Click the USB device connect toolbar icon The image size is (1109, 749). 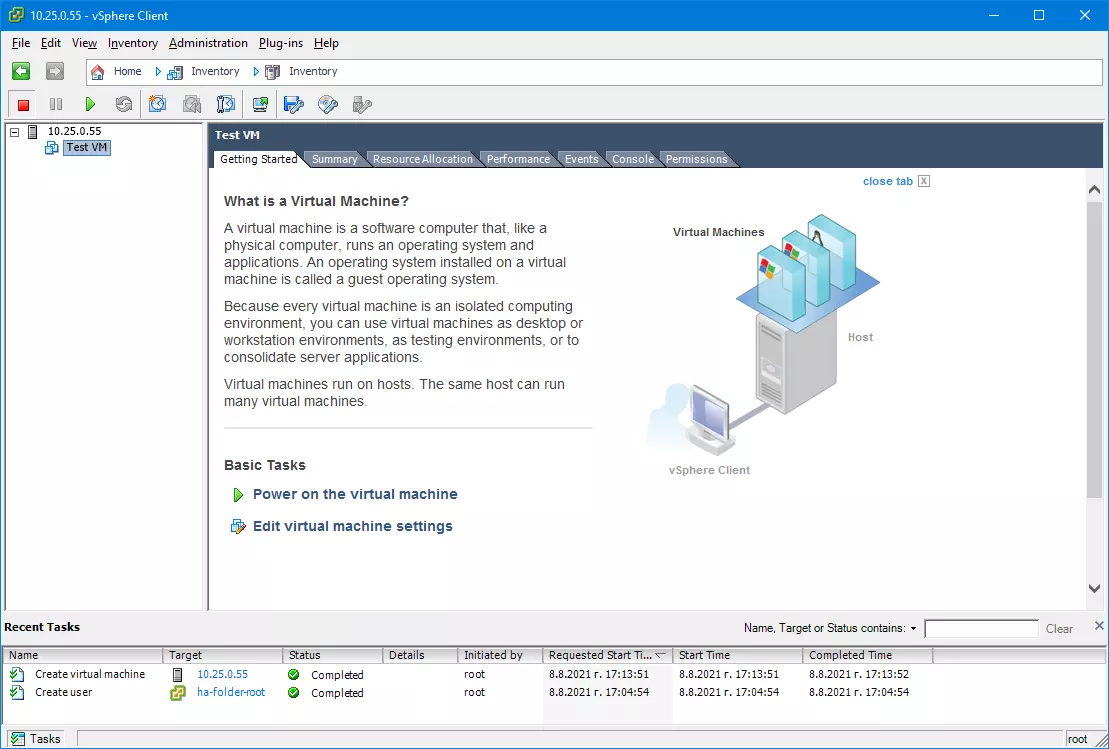point(362,105)
